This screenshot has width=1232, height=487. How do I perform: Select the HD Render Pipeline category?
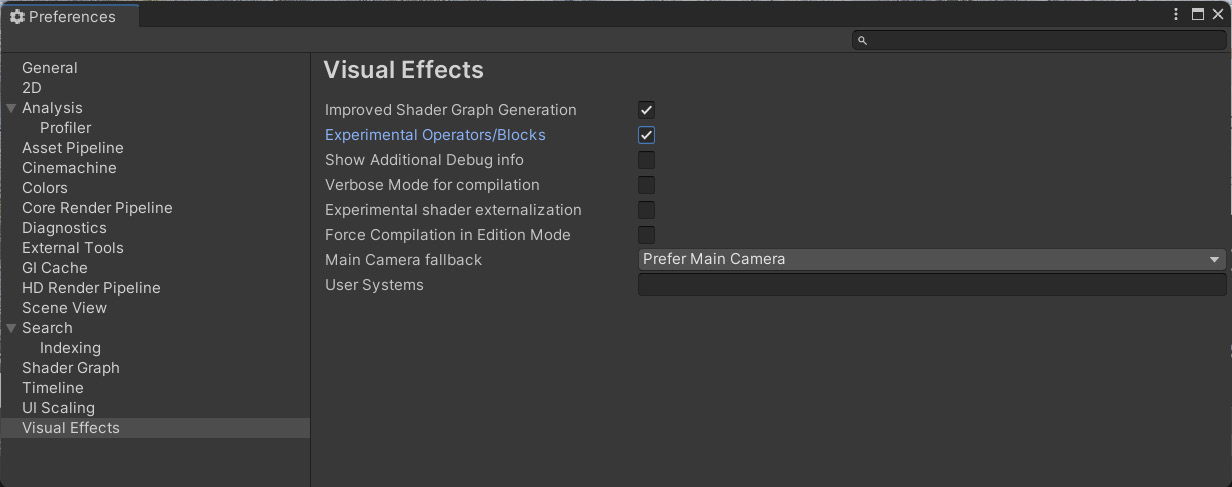click(91, 288)
